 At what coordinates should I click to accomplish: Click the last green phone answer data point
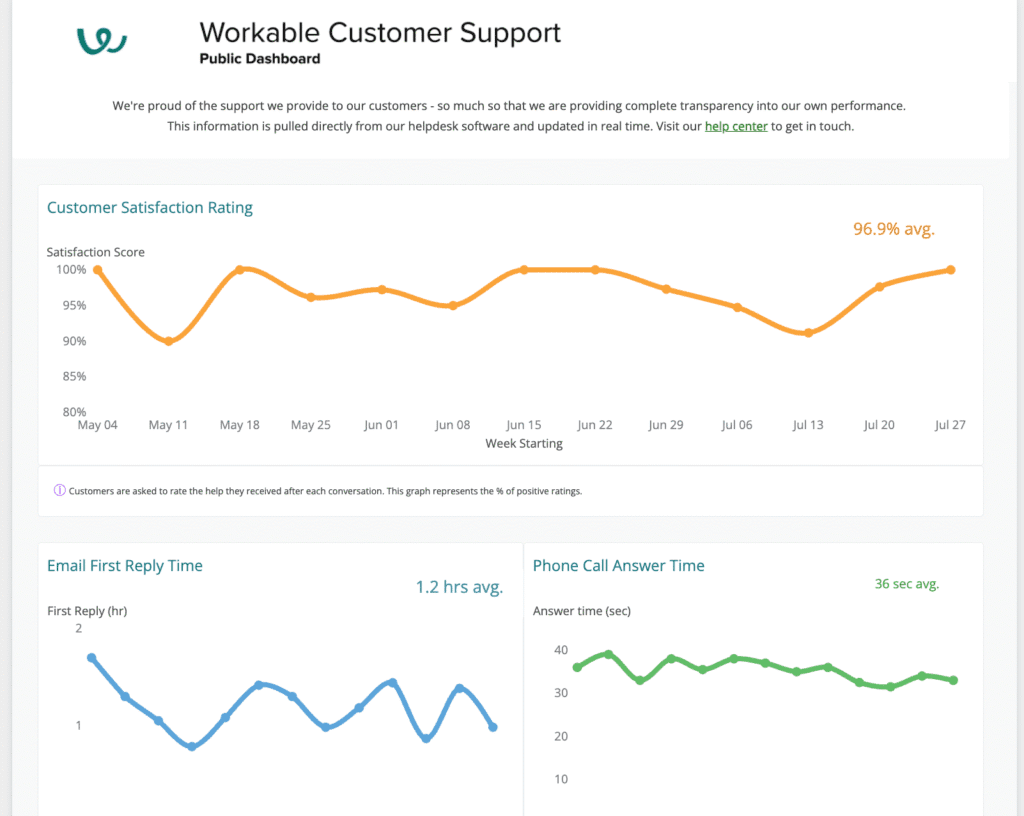tap(954, 680)
